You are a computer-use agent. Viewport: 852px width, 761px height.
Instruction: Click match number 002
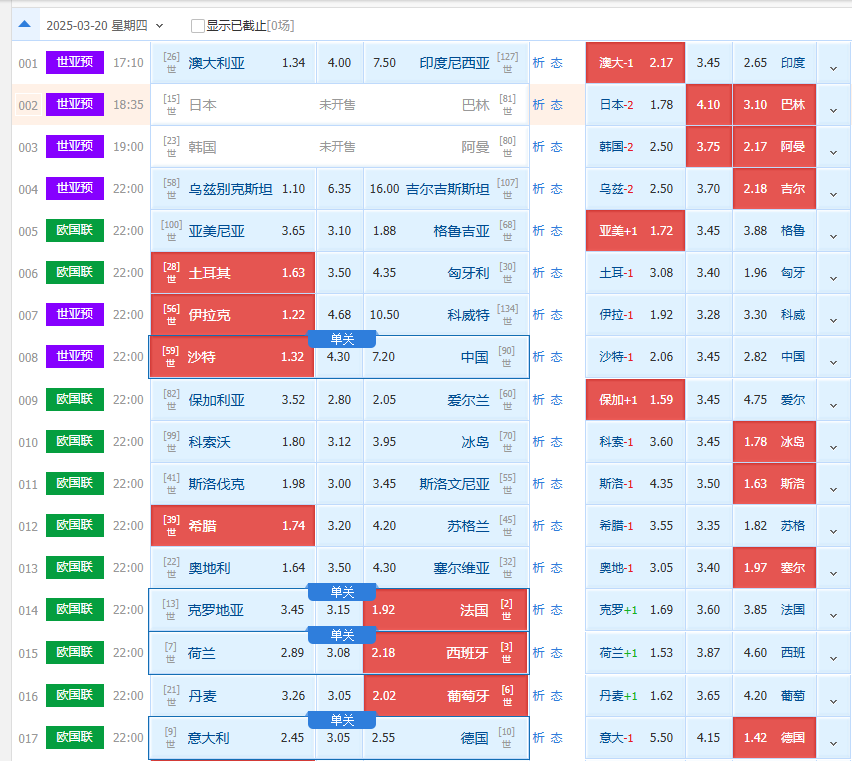tap(28, 105)
